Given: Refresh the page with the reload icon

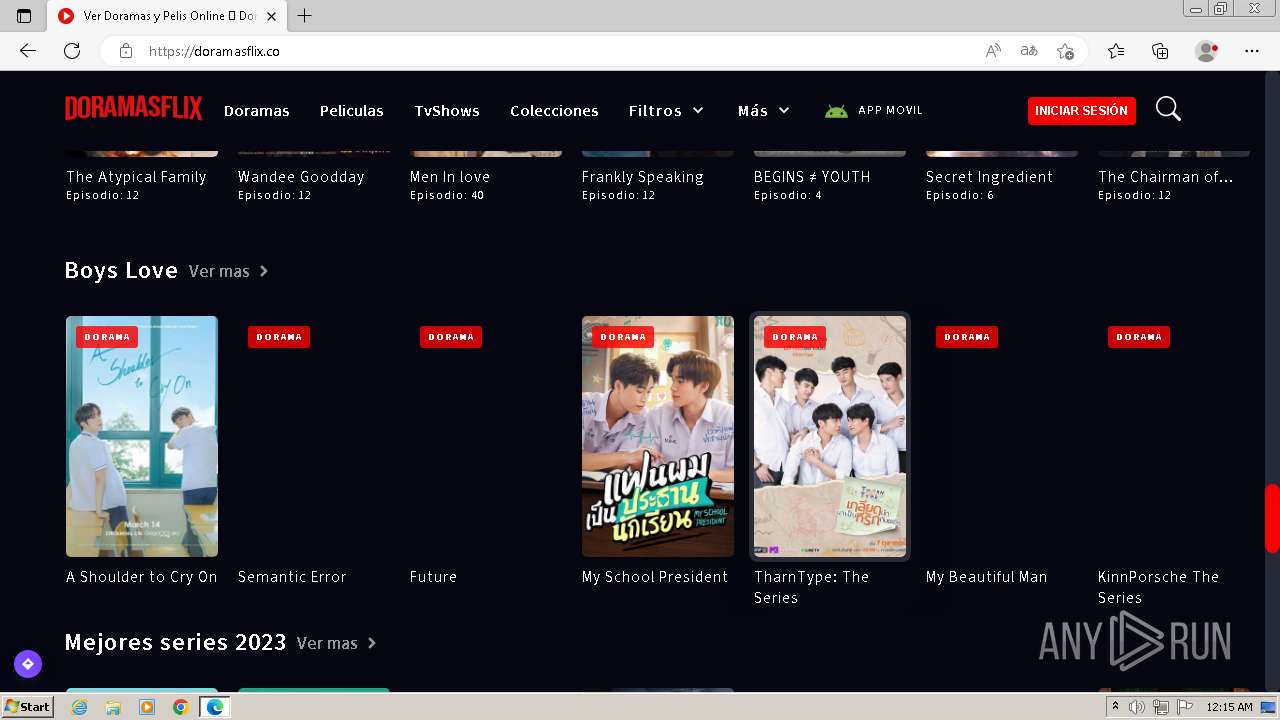Looking at the screenshot, I should click(72, 51).
